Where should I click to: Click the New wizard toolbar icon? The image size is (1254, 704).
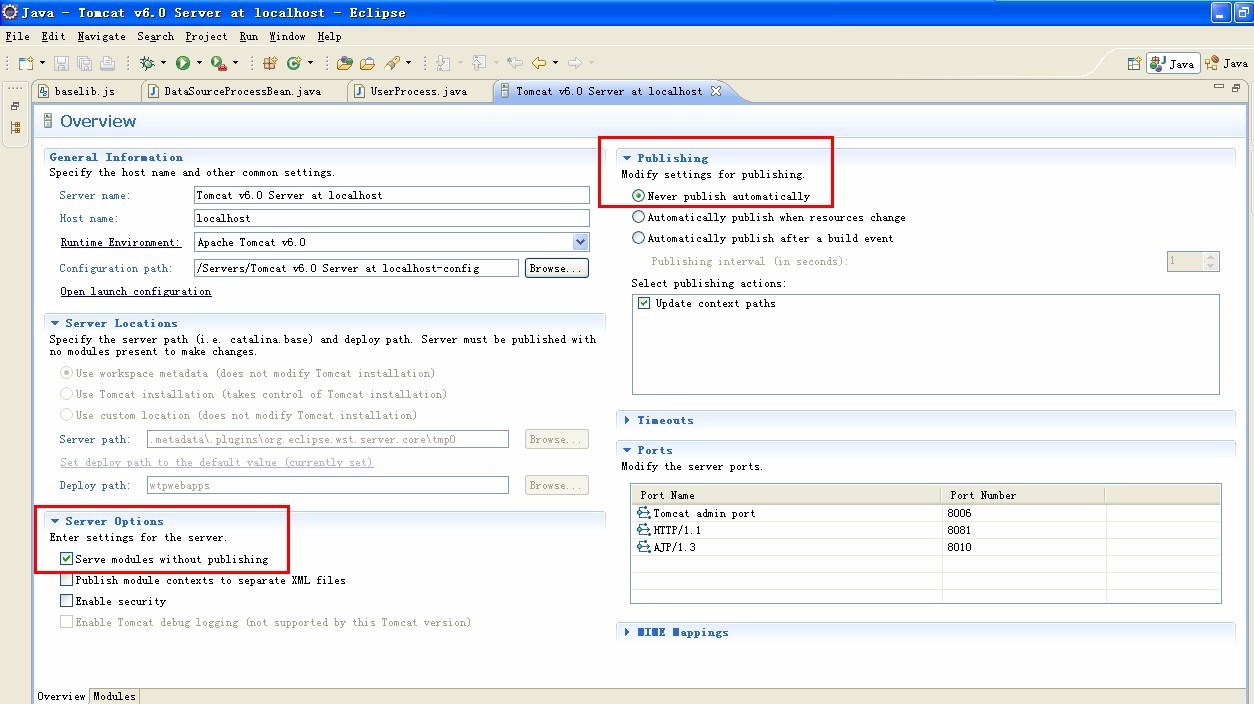click(x=25, y=63)
